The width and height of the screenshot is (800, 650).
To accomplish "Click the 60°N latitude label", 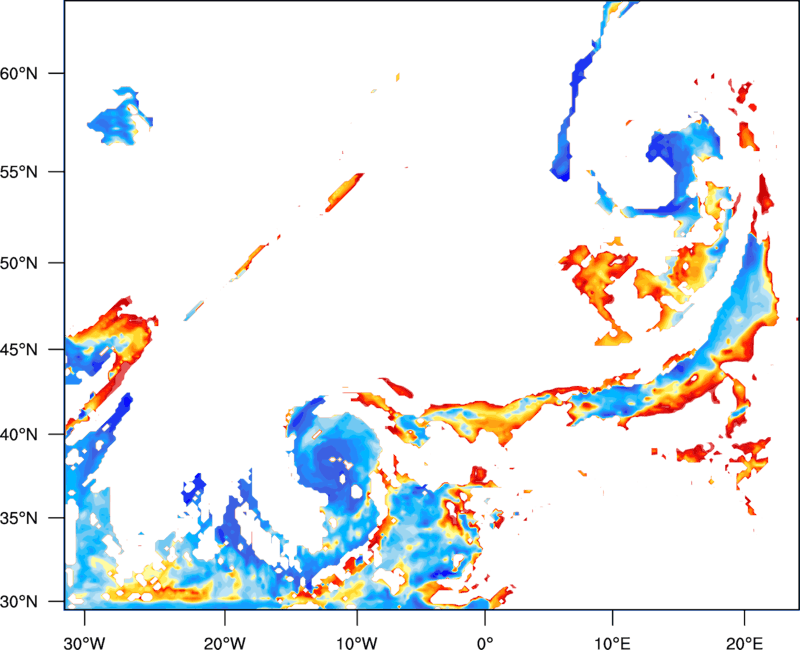I will click(x=19, y=74).
